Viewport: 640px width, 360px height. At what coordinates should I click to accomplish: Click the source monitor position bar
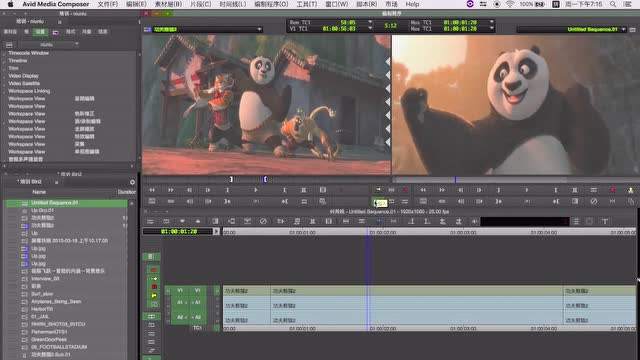(266, 180)
